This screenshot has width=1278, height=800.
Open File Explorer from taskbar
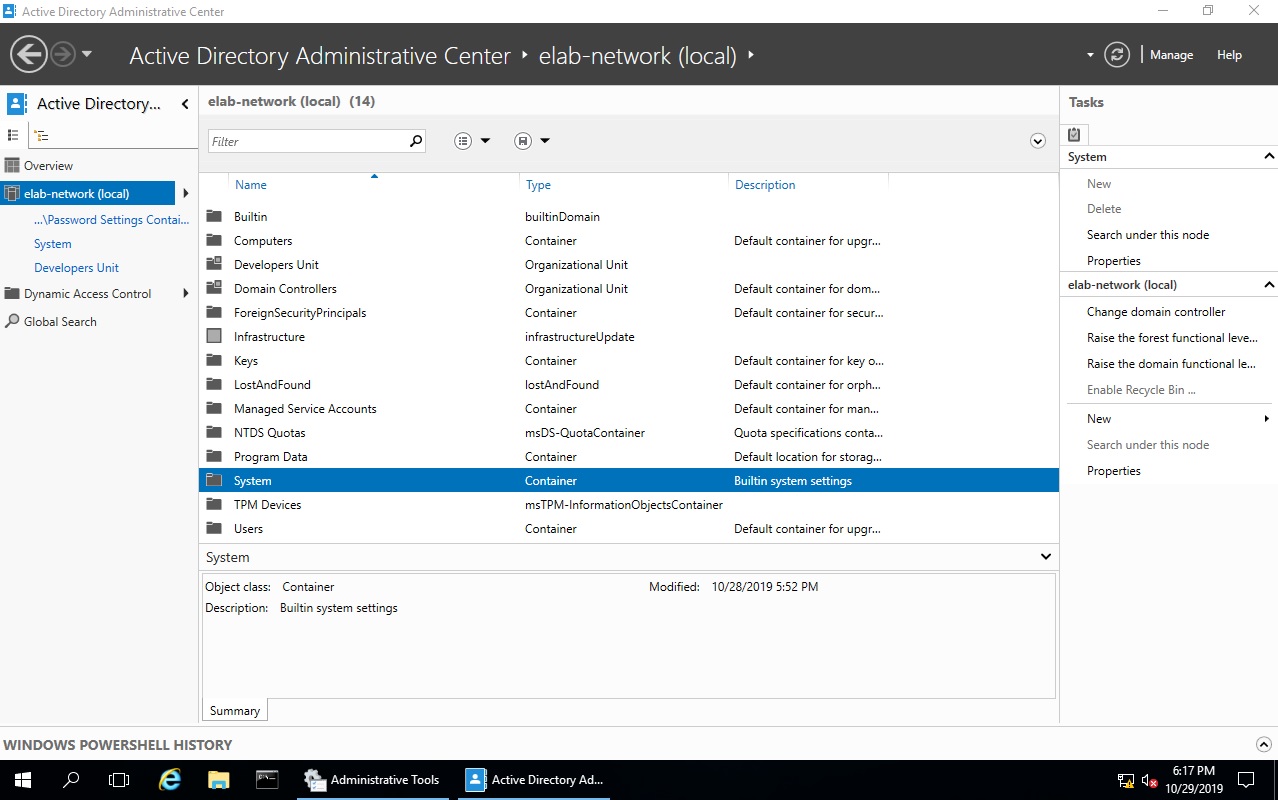[218, 780]
